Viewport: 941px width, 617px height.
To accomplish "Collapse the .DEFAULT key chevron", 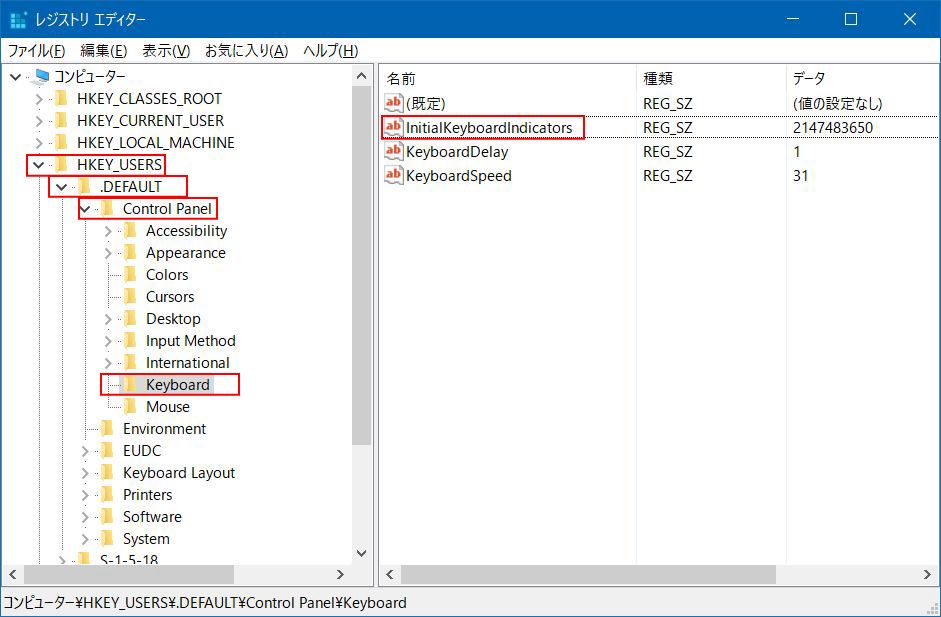I will tap(62, 187).
